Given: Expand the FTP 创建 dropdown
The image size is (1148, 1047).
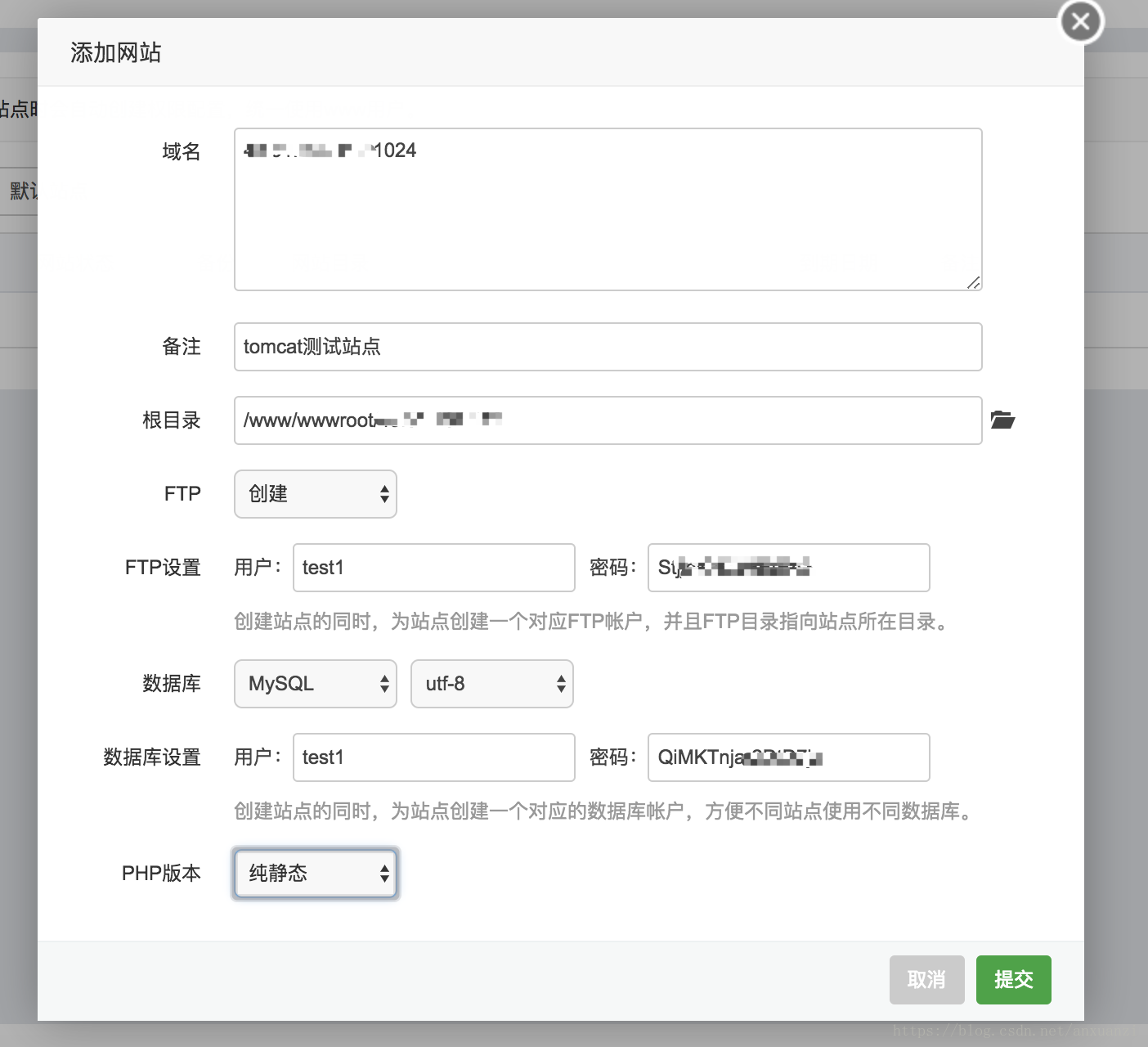Looking at the screenshot, I should 315,494.
